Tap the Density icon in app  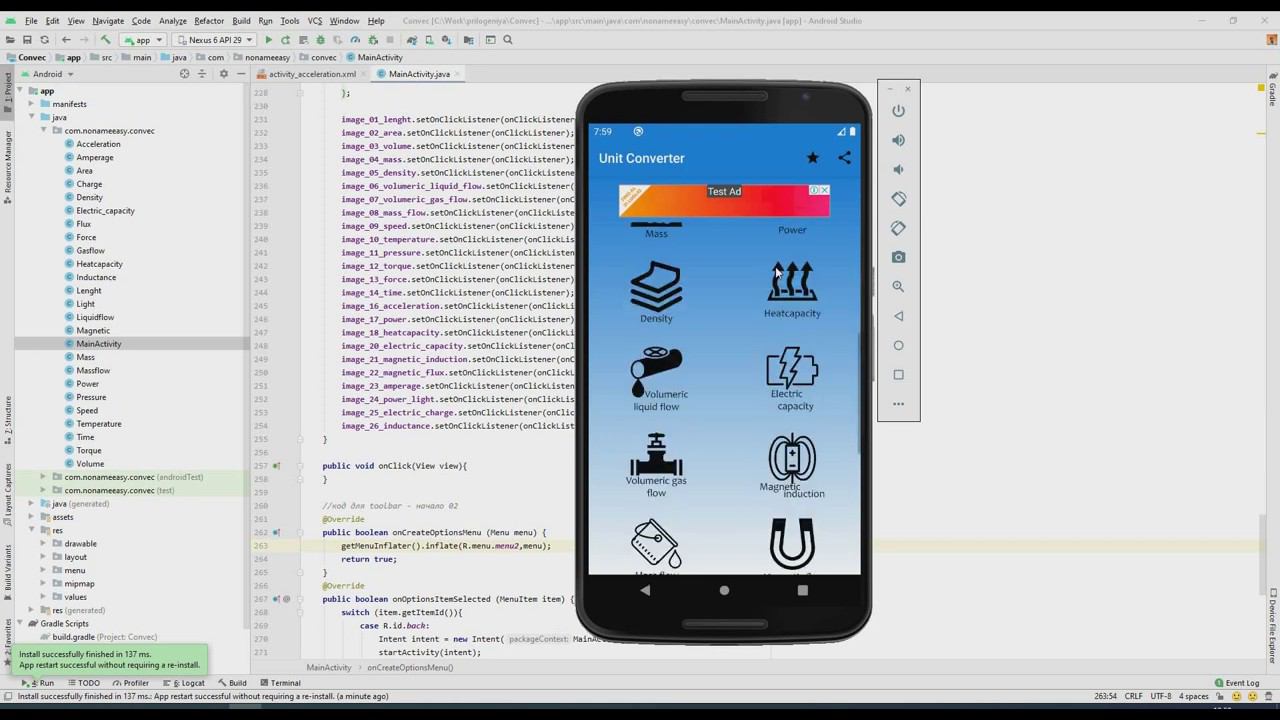(x=656, y=292)
